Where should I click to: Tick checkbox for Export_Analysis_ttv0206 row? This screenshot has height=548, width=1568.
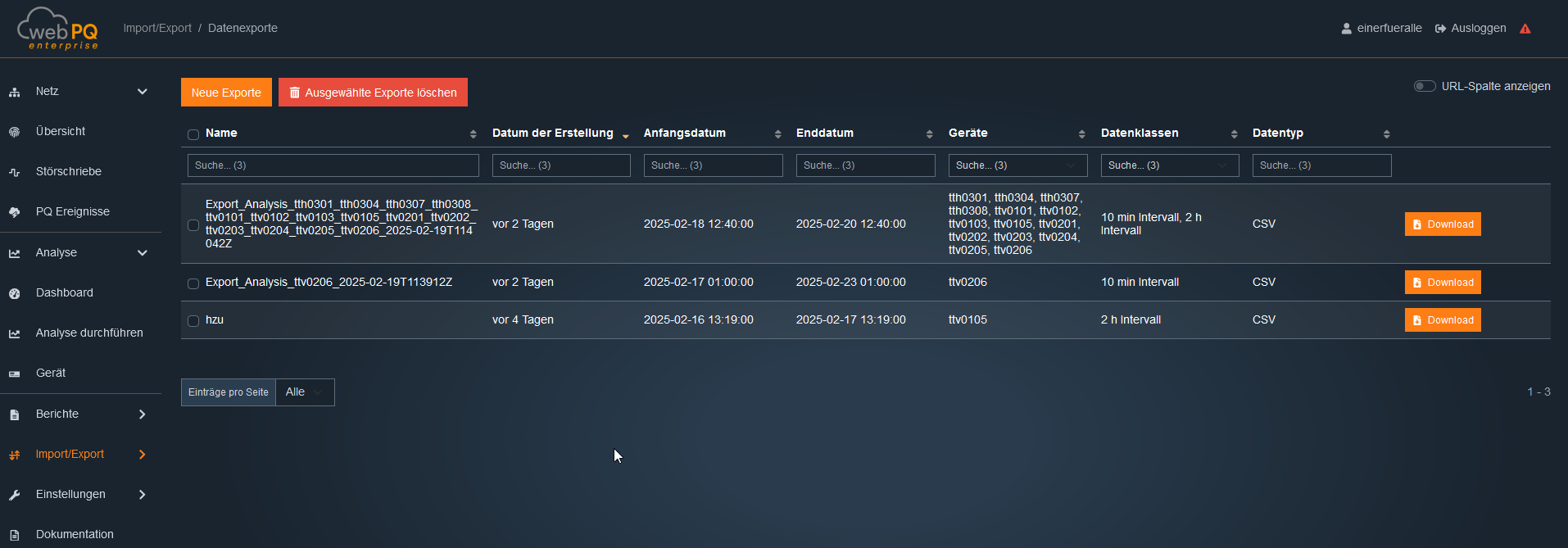(193, 283)
